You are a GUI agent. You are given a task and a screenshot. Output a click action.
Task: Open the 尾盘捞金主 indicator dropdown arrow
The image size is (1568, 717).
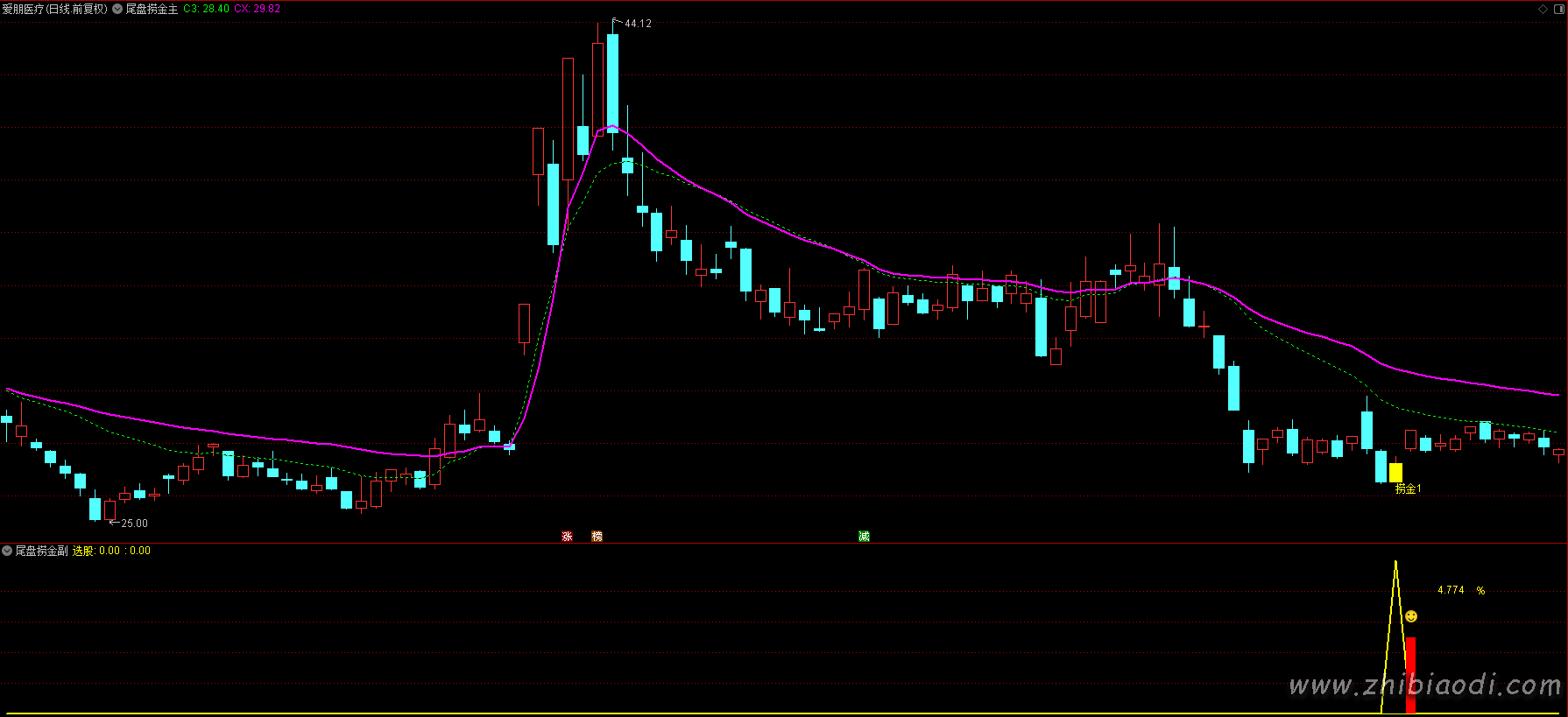pyautogui.click(x=117, y=9)
